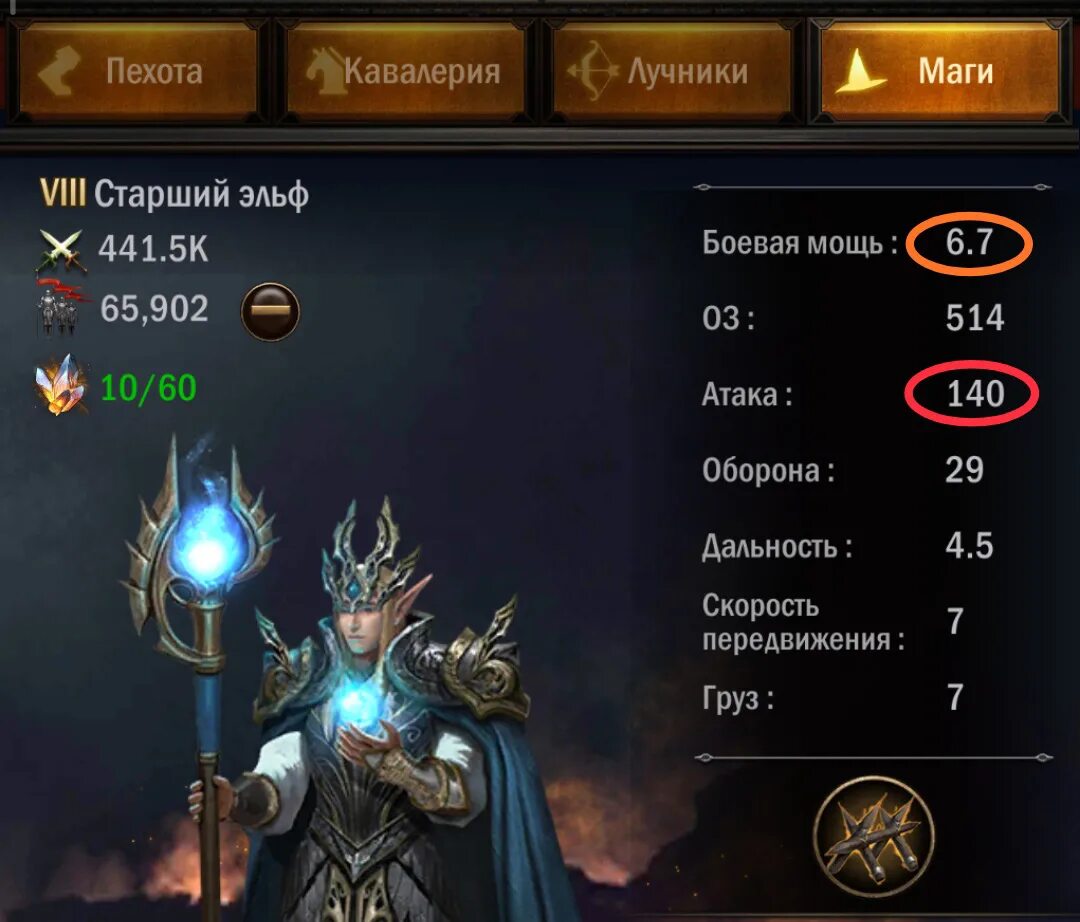This screenshot has height=922, width=1080.
Task: Click the round minus dismiss-troops button
Action: point(270,311)
